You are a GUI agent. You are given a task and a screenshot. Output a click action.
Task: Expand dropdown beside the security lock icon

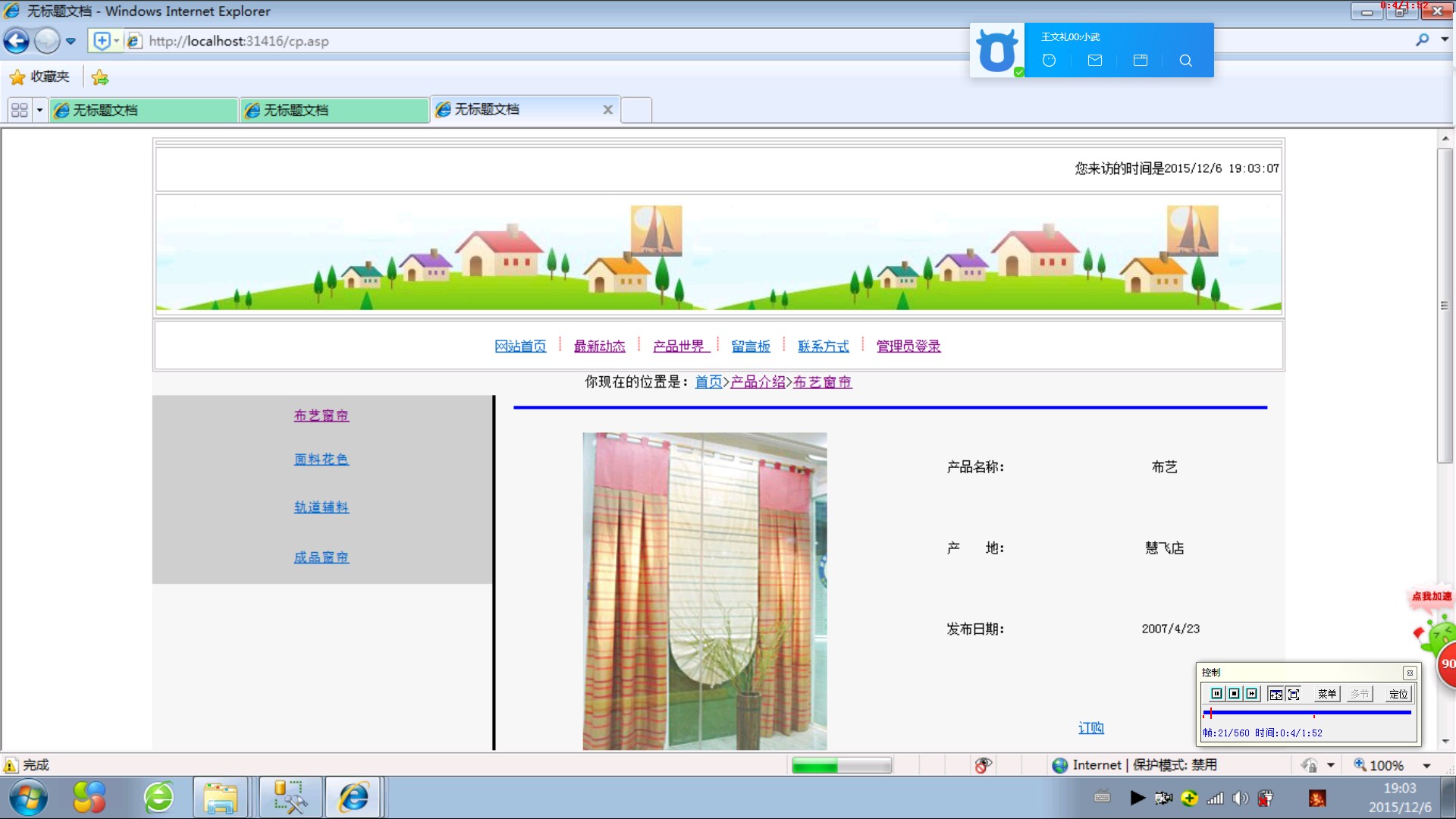(1330, 765)
